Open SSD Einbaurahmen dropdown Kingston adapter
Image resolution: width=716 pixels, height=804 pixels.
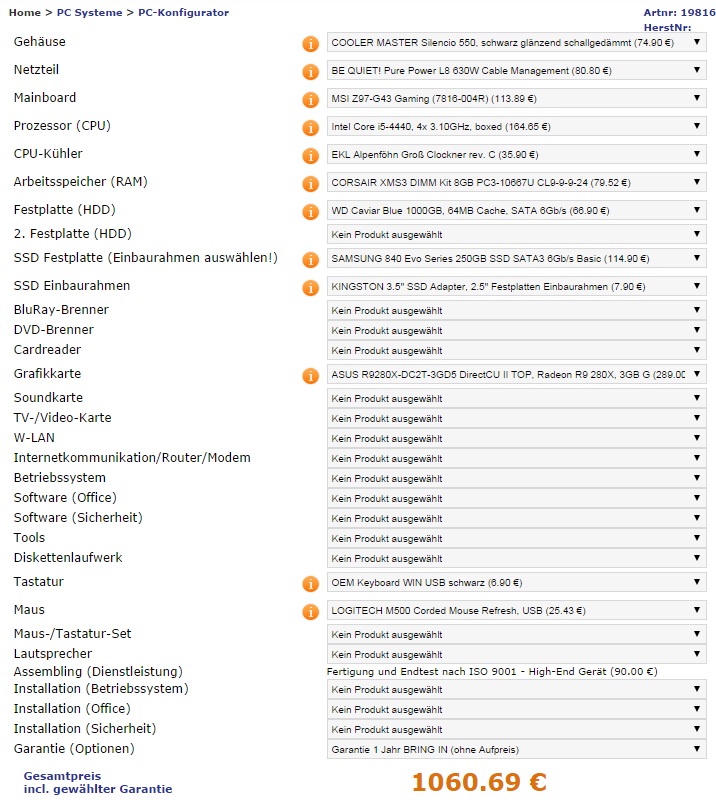516,287
